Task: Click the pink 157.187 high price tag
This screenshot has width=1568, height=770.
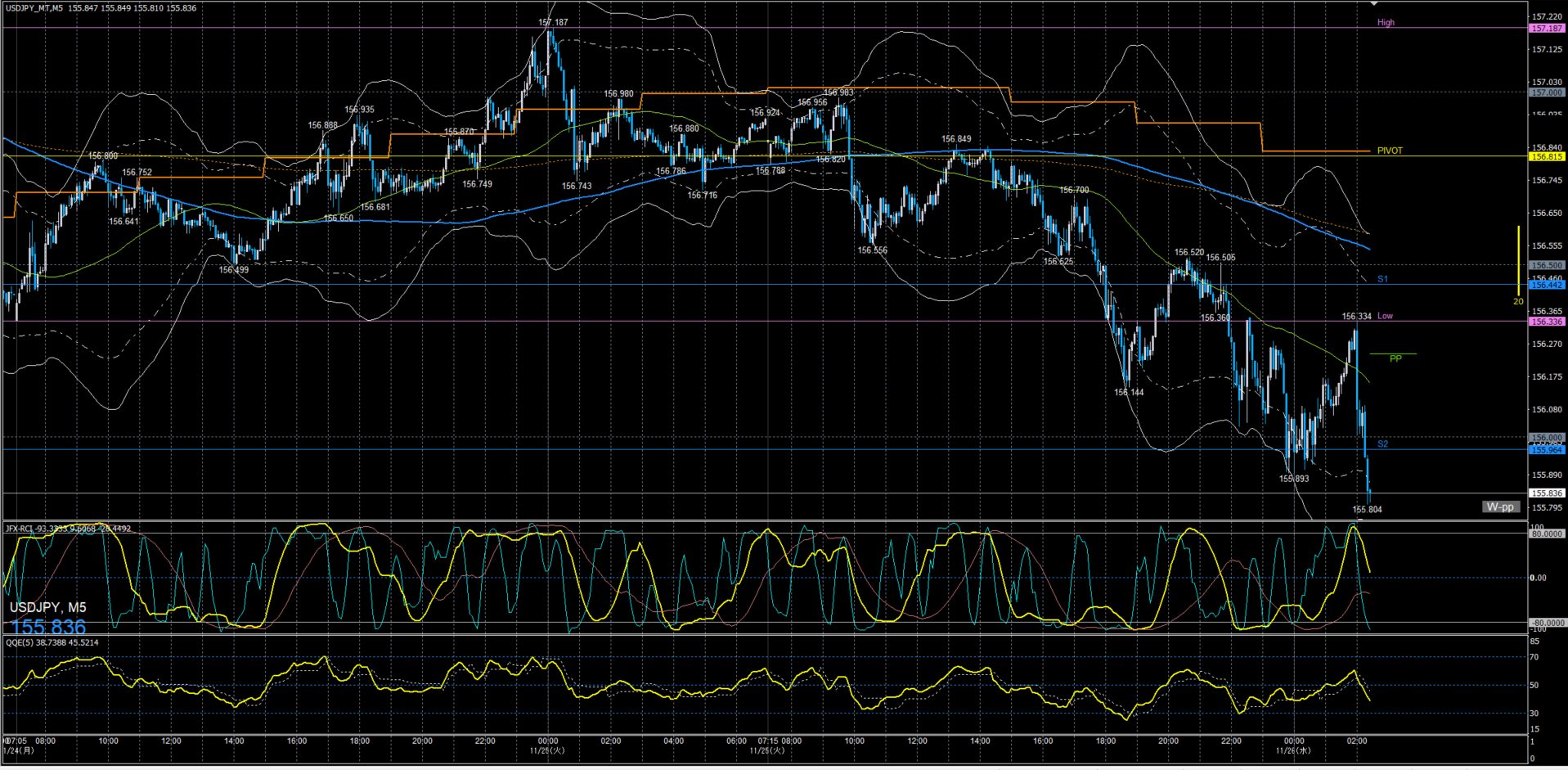Action: 1546,29
